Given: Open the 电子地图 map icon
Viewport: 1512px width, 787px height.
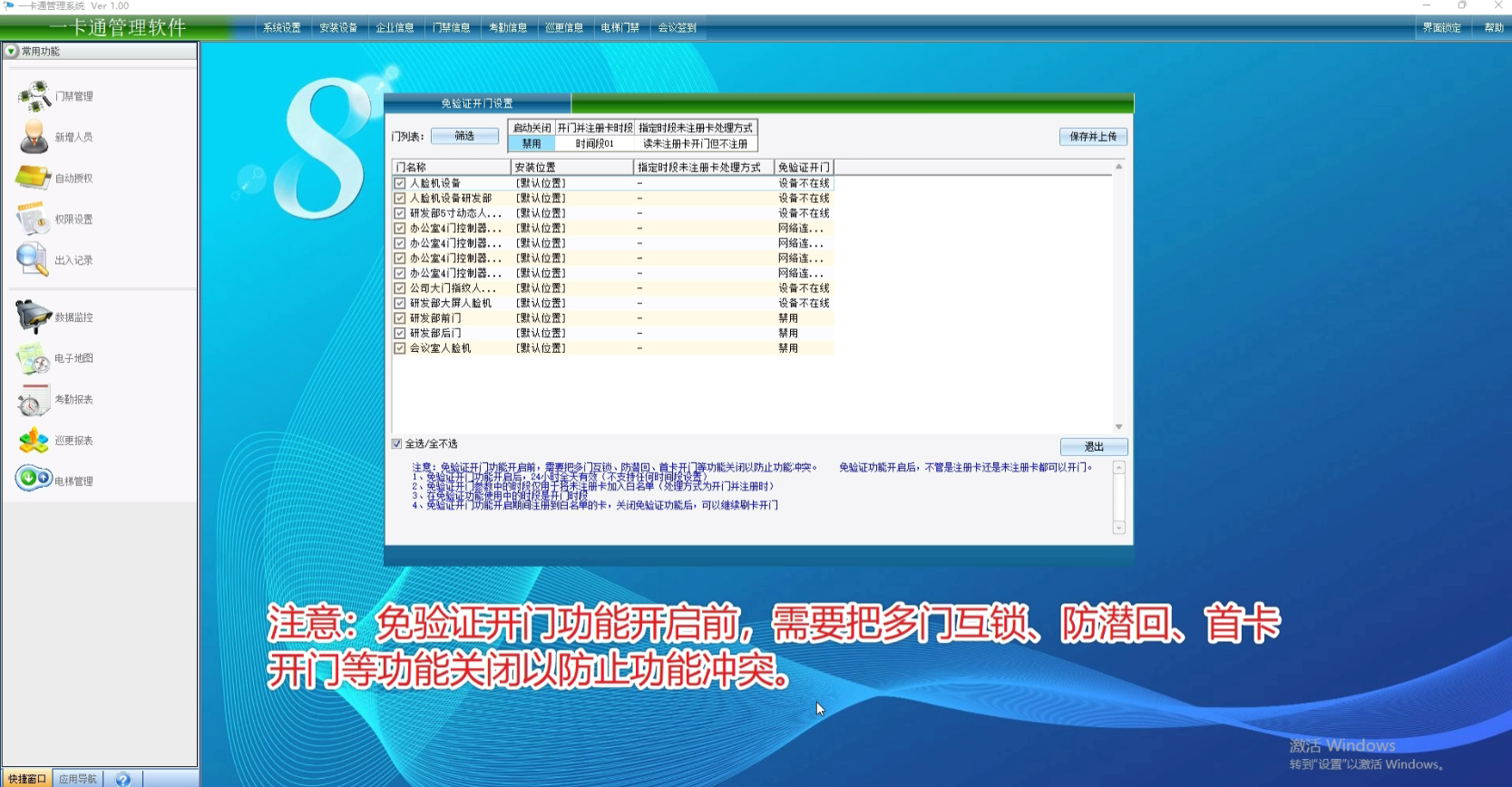Looking at the screenshot, I should point(34,359).
